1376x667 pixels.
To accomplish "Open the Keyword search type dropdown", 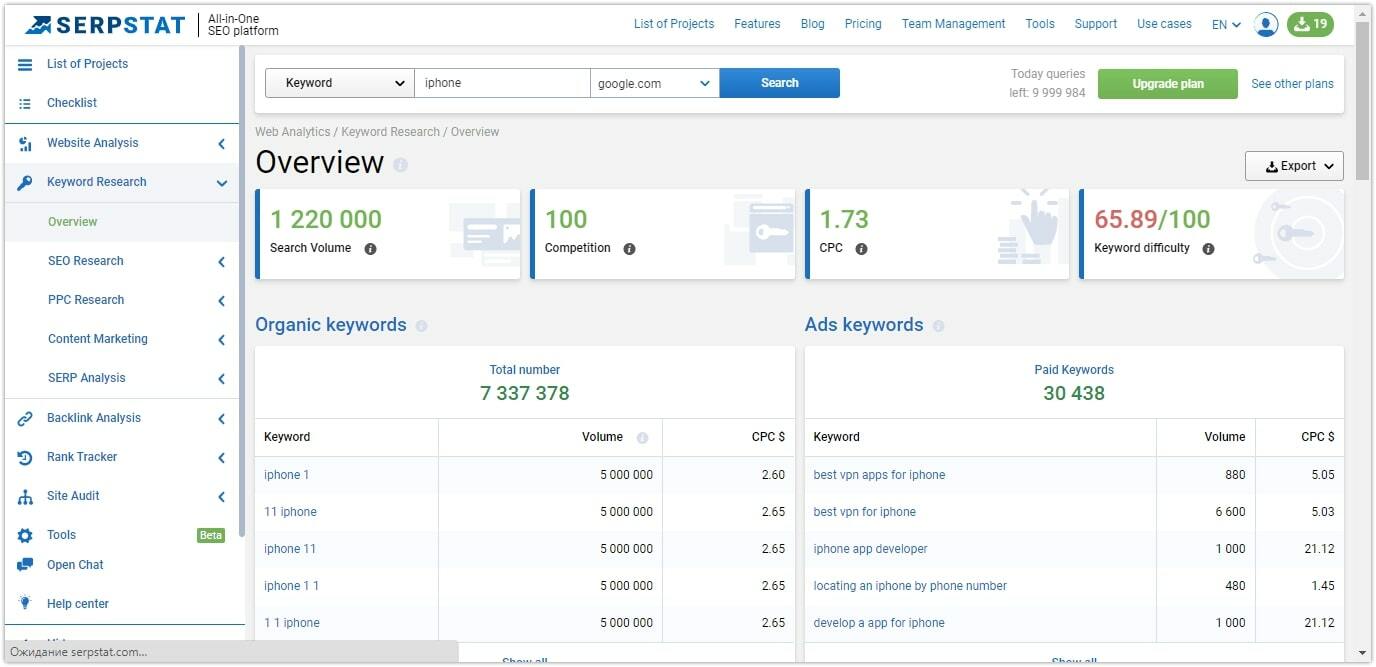I will pos(340,83).
